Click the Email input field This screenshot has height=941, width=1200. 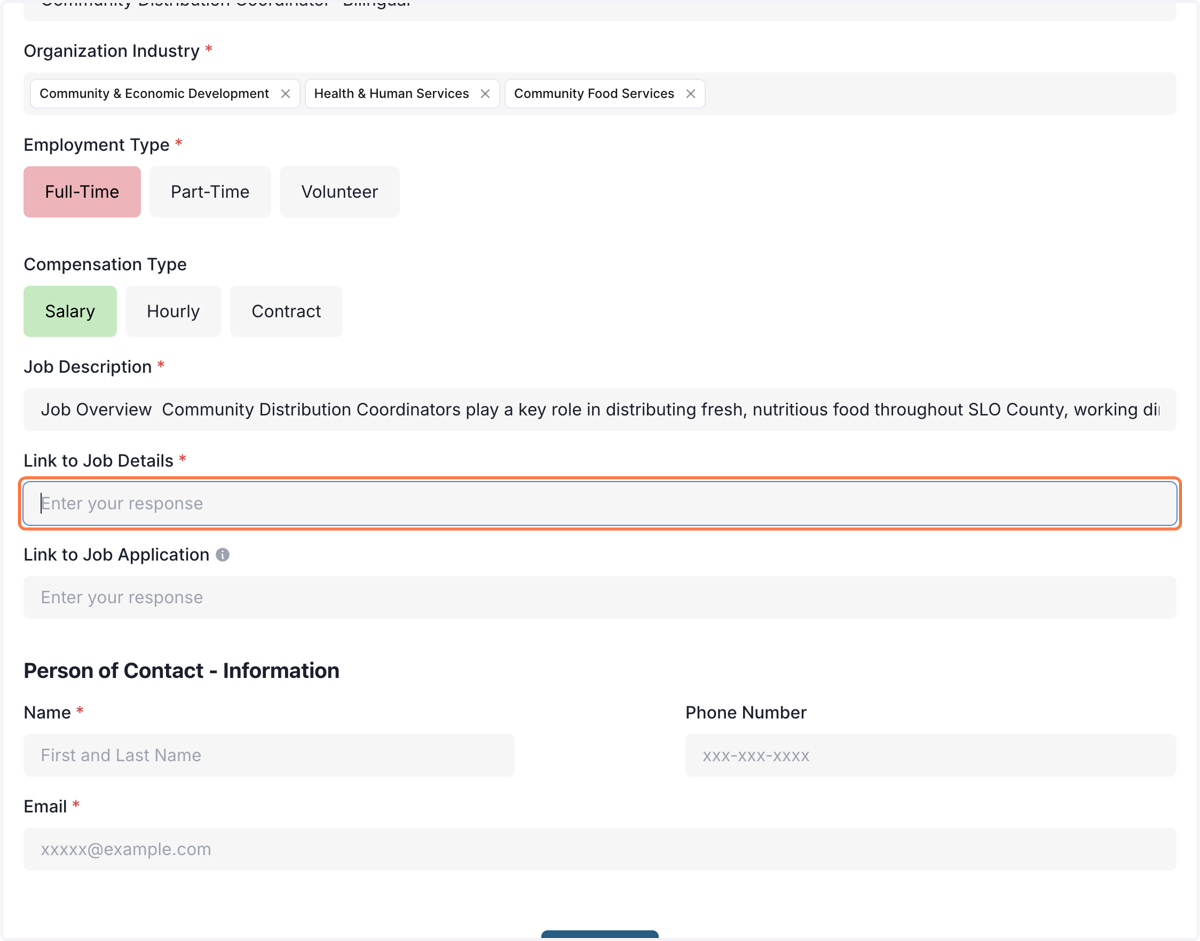[x=600, y=850]
